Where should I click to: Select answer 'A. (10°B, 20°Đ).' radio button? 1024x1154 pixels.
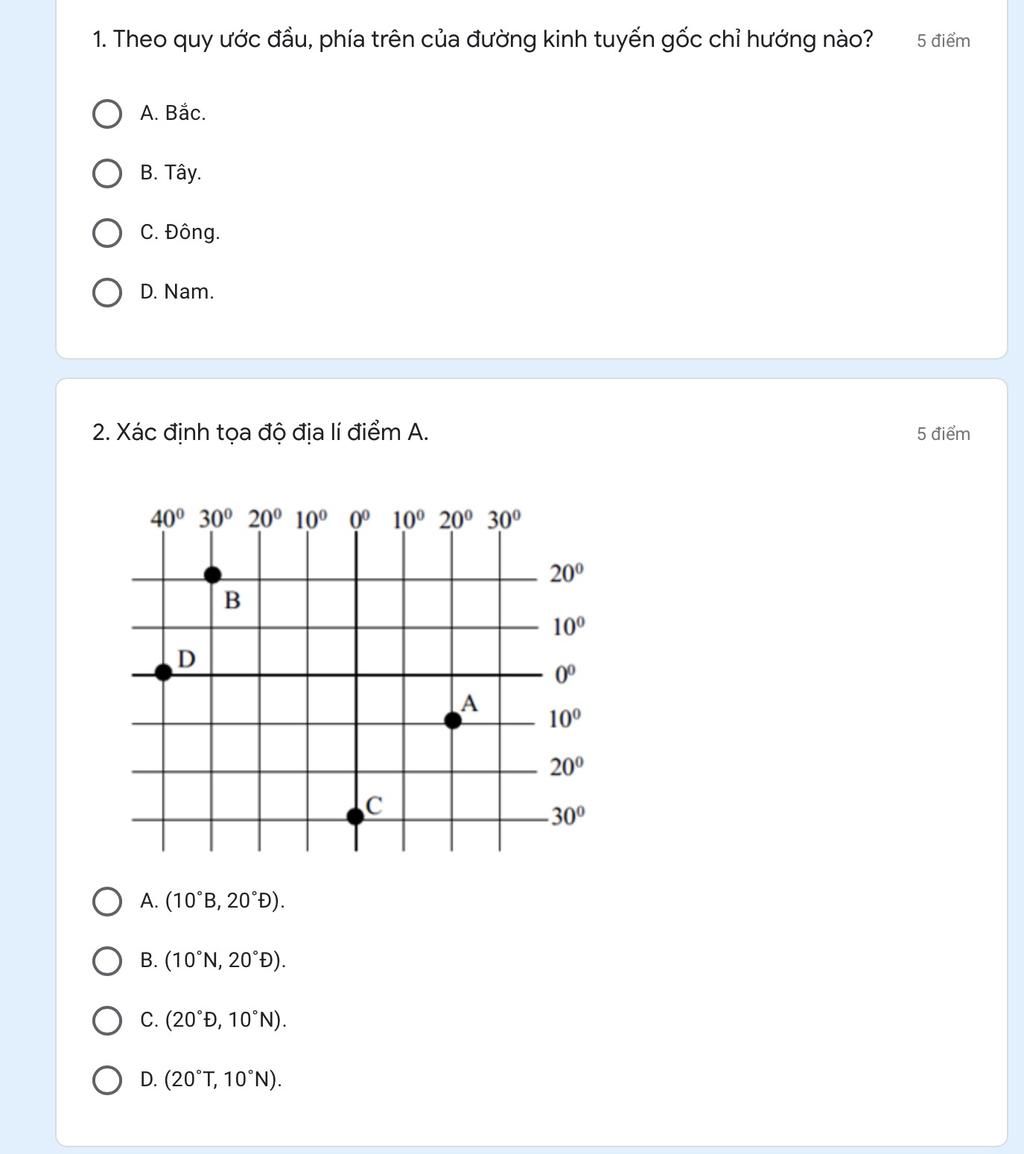coord(107,902)
